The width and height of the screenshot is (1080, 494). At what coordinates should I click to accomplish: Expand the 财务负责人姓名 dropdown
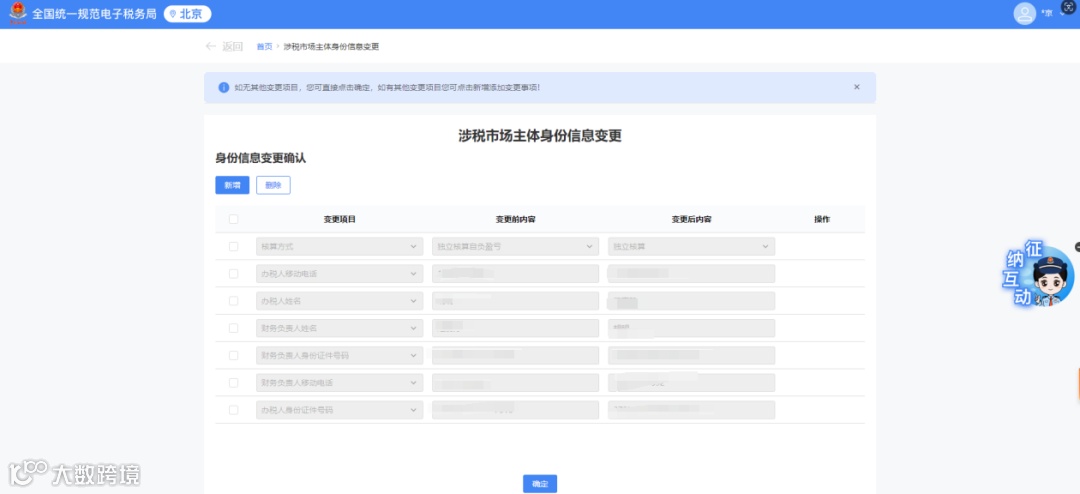tap(339, 328)
